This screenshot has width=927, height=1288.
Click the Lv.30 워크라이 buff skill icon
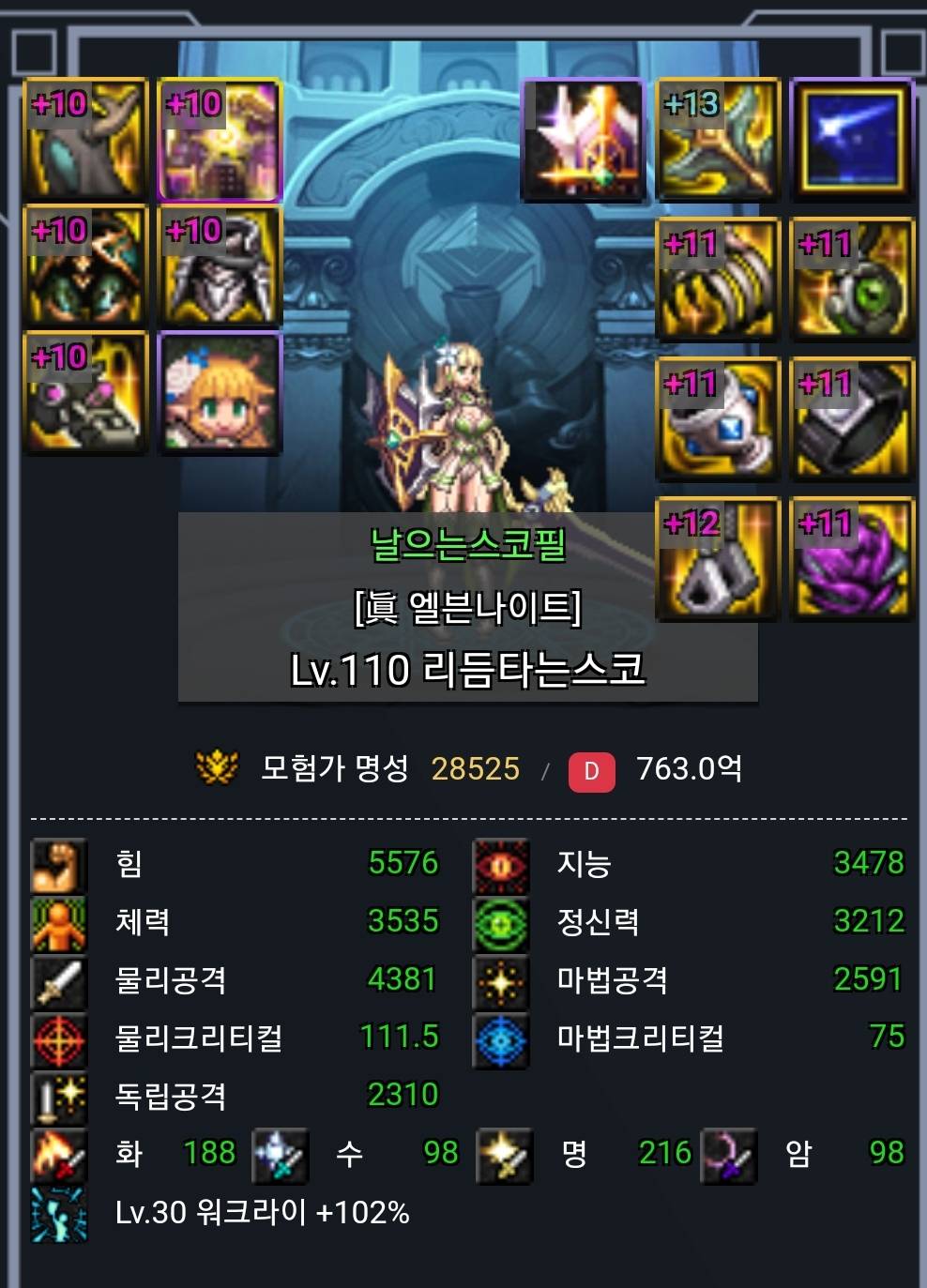59,1214
